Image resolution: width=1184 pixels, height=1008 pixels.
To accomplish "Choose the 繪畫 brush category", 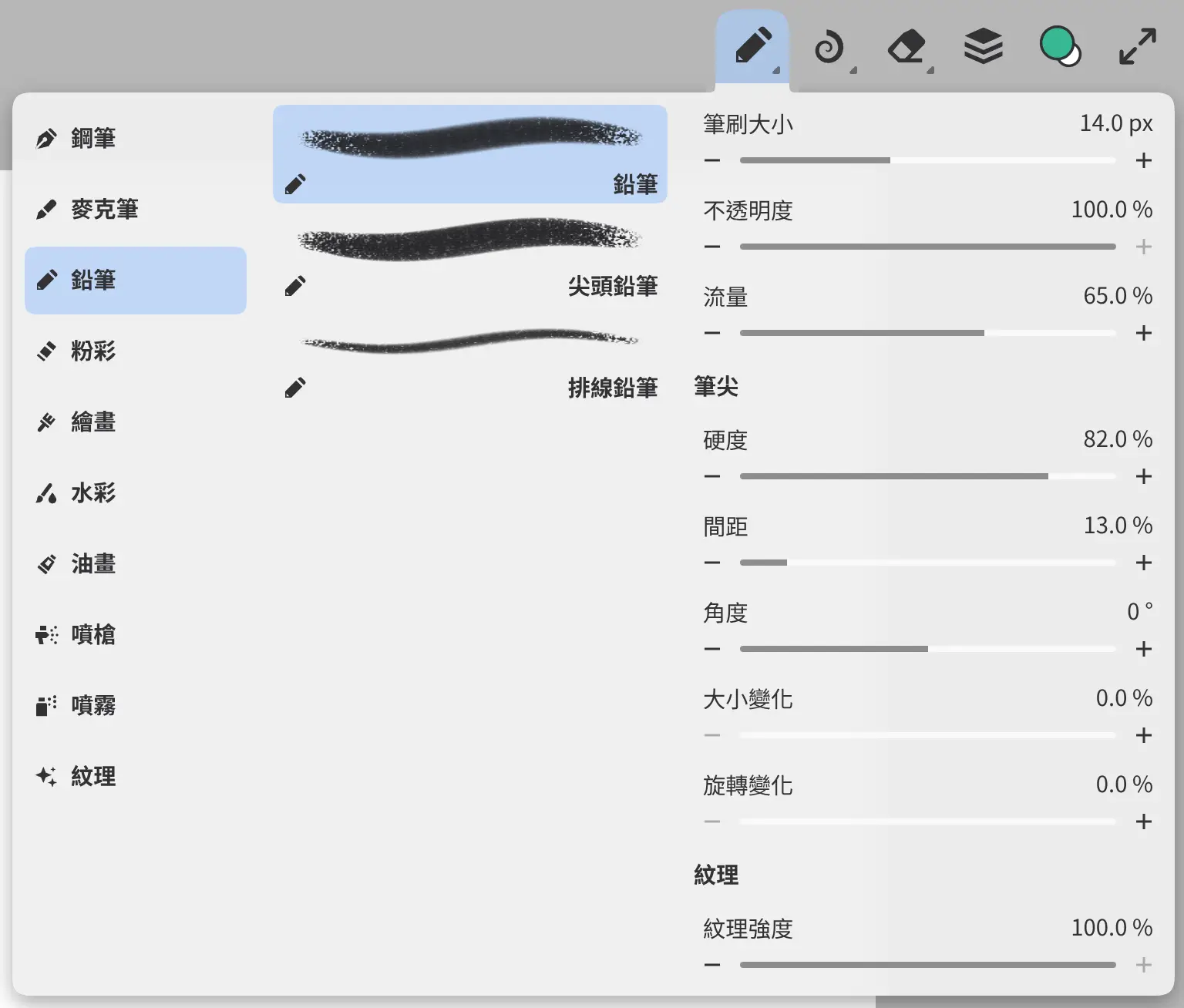I will coord(136,422).
